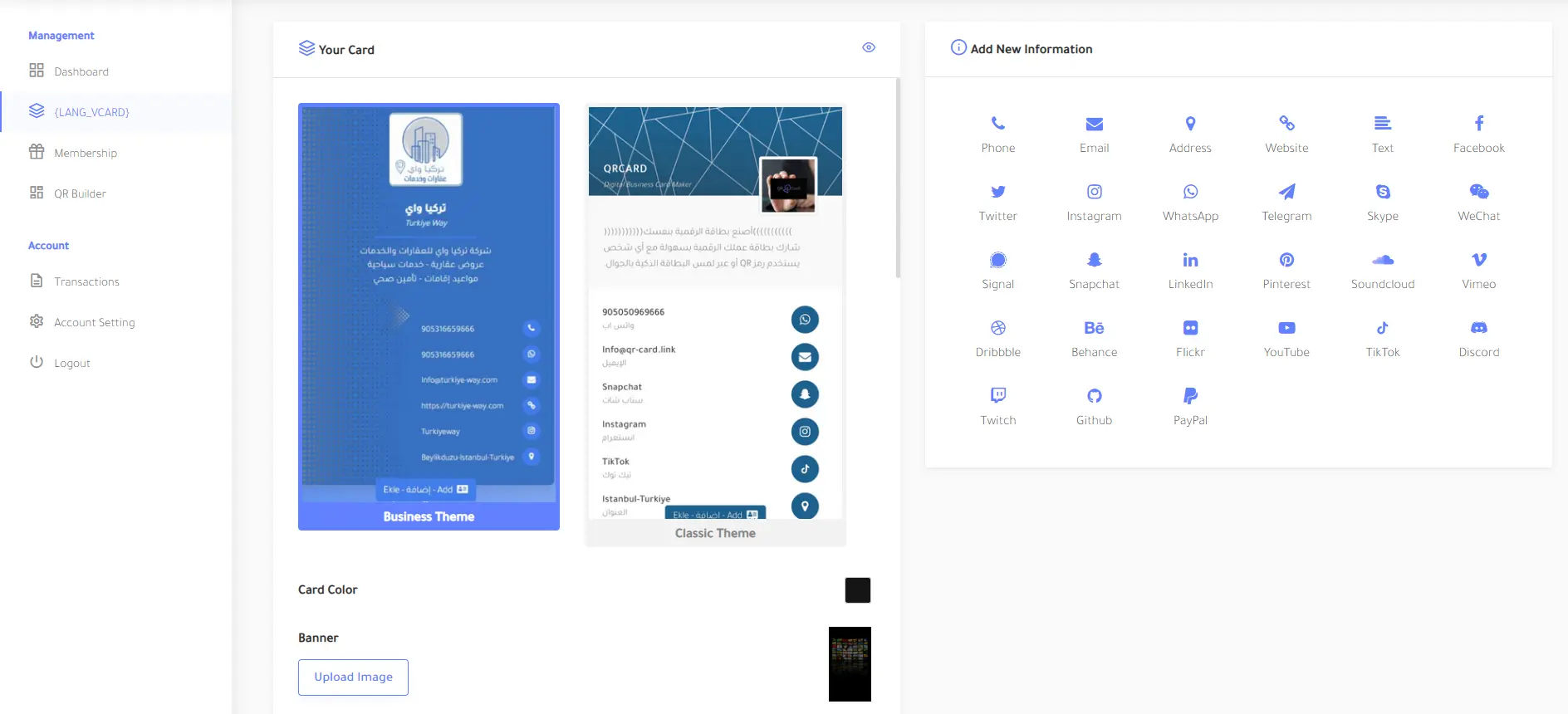This screenshot has height=714, width=1568.
Task: Click the Add New Information heading
Action: click(x=1031, y=49)
